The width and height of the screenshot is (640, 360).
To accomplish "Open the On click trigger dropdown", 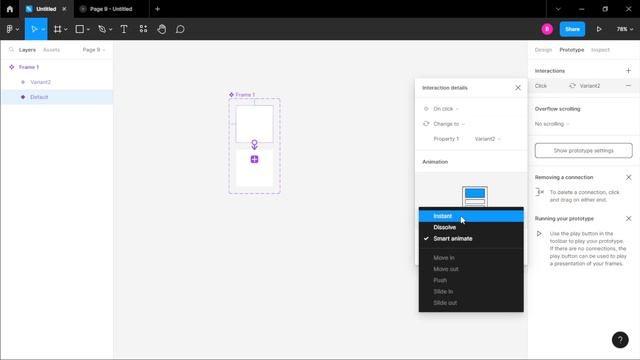I will [446, 109].
